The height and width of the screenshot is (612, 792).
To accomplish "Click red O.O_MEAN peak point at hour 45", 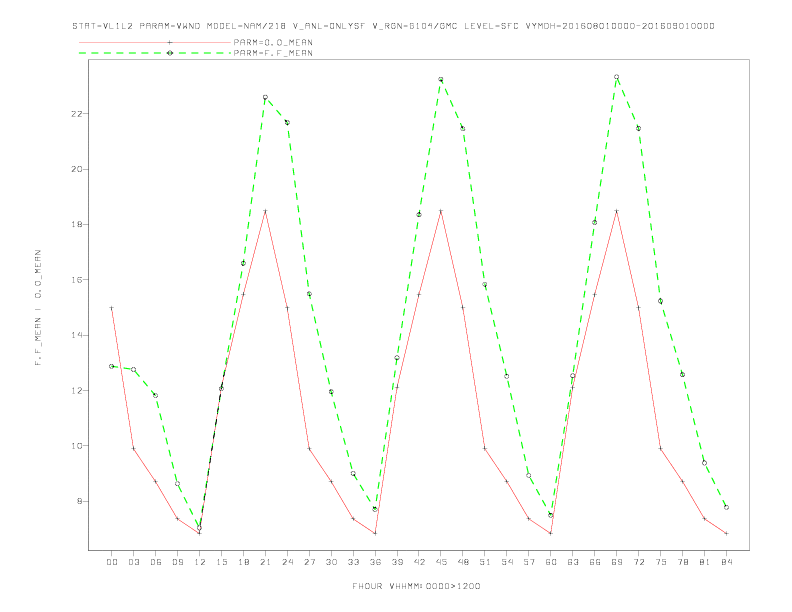I will point(441,211).
